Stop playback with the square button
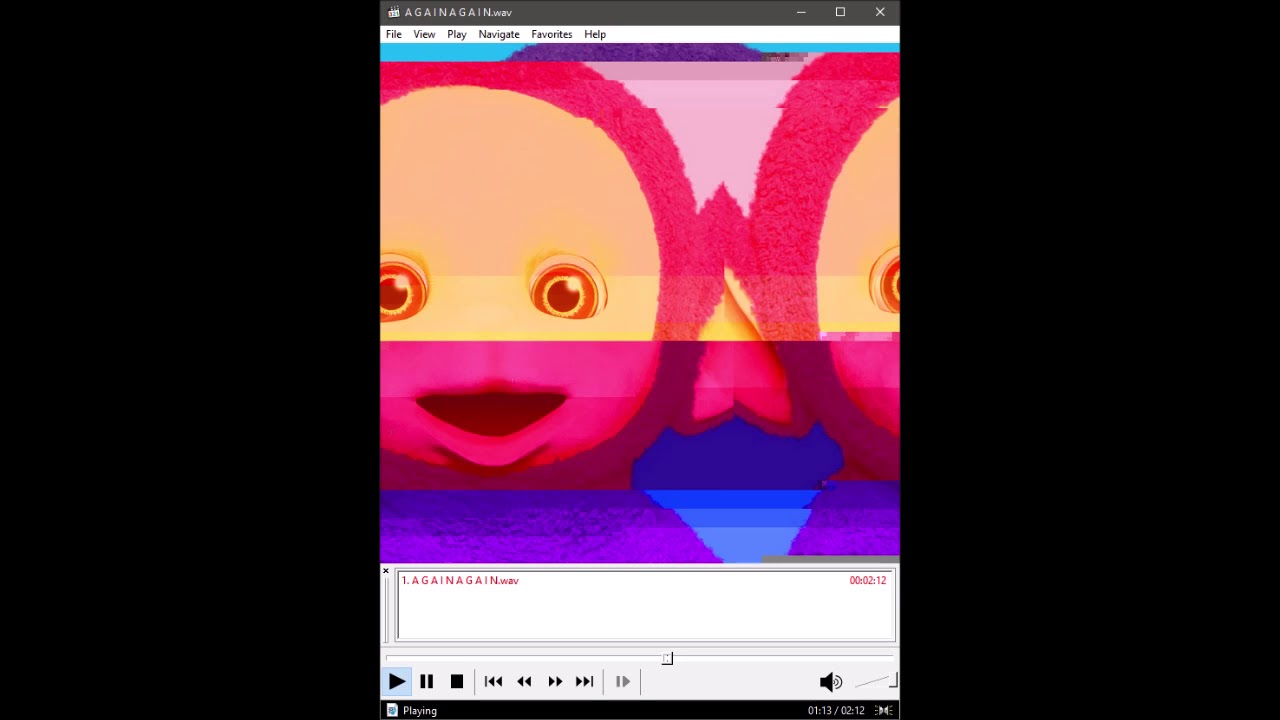The height and width of the screenshot is (720, 1280). [x=457, y=682]
